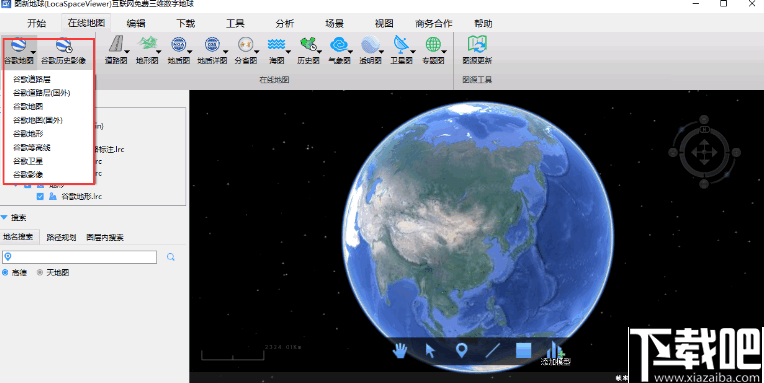Select the 历史图 history map icon

308,44
